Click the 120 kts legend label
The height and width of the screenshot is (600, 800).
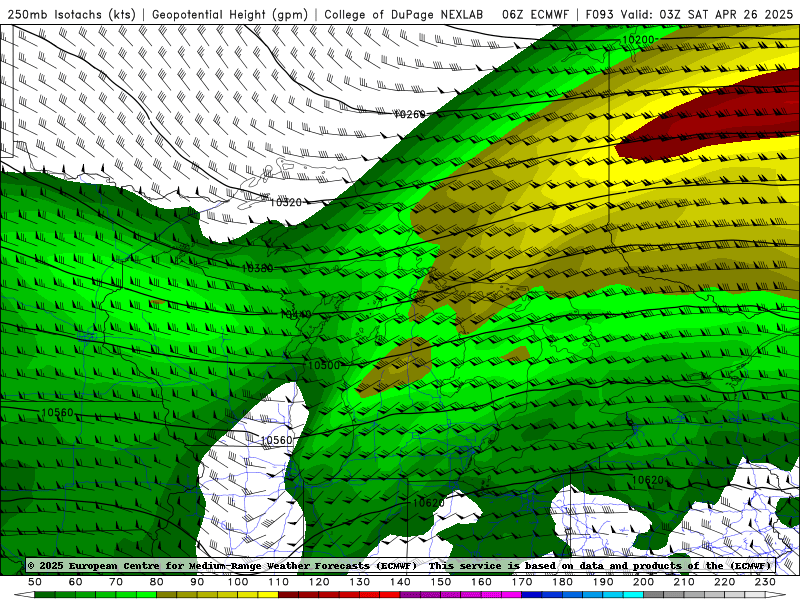point(319,582)
